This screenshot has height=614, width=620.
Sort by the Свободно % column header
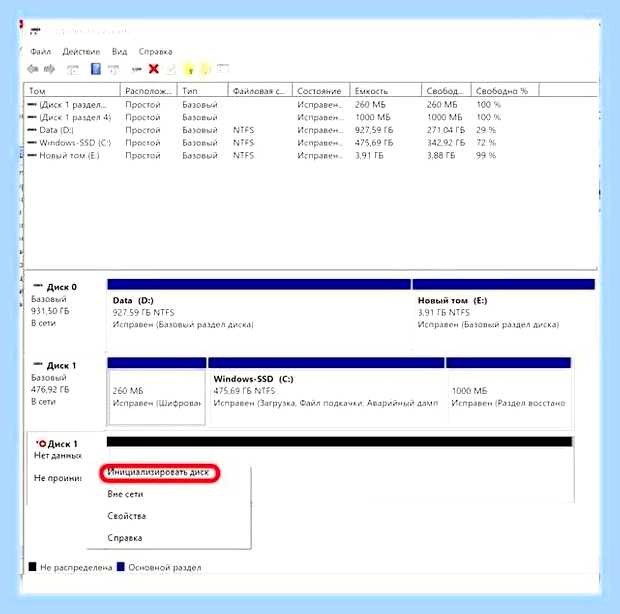505,91
